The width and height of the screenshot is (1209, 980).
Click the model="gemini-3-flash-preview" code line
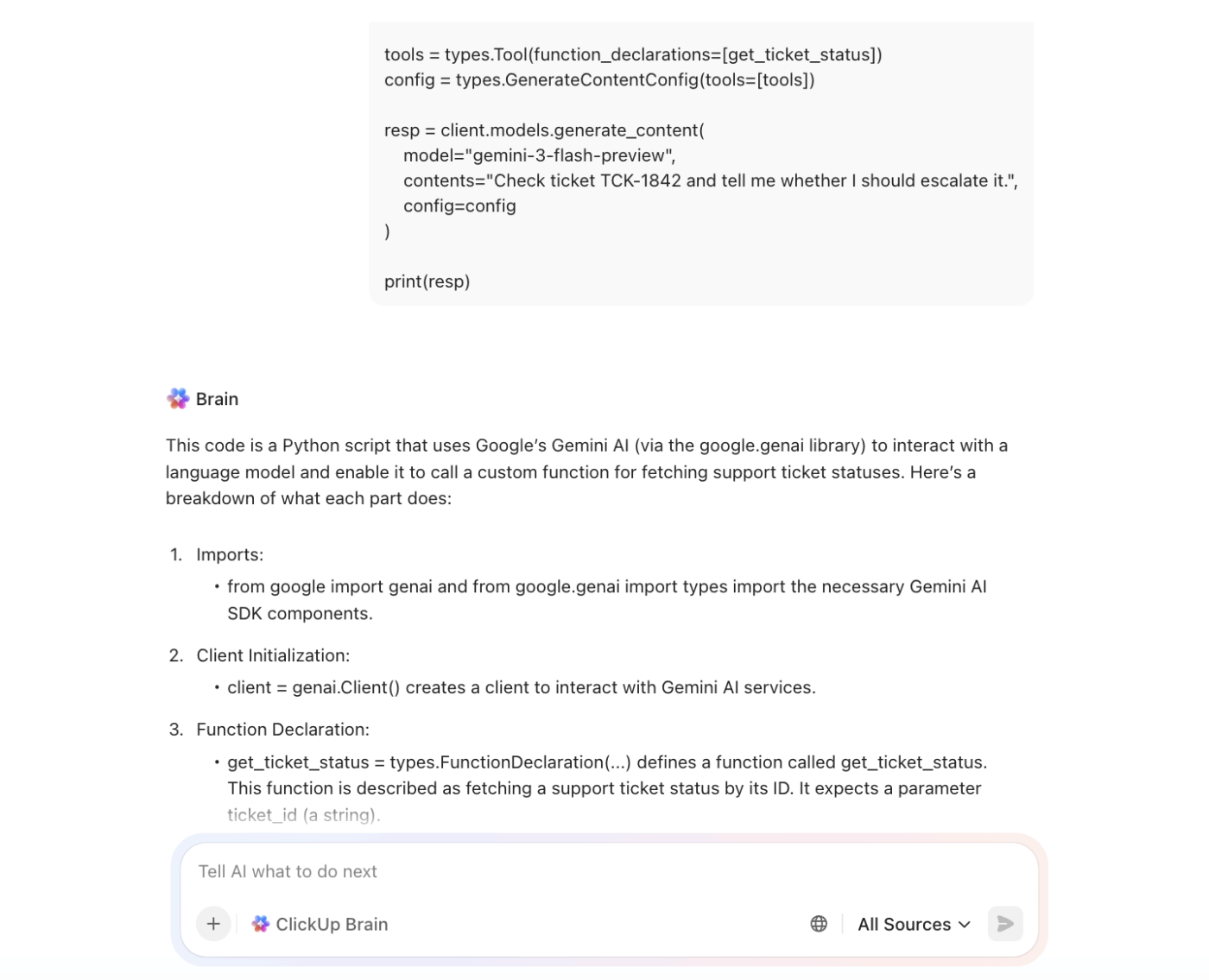click(x=539, y=155)
